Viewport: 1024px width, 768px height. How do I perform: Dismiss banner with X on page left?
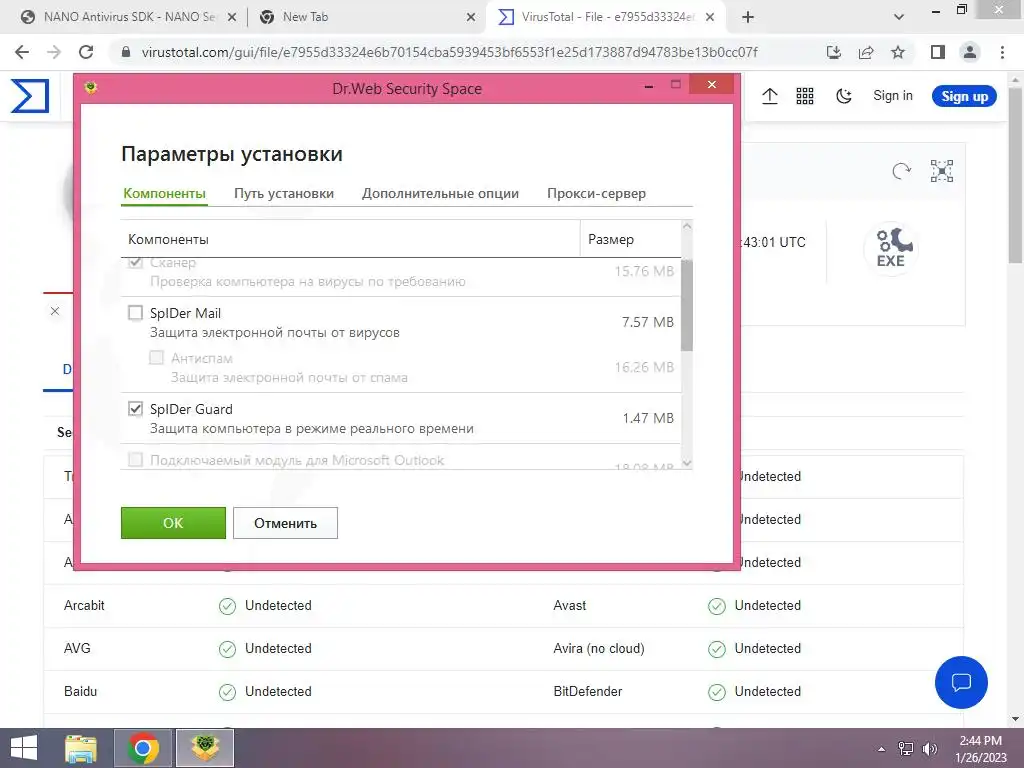click(x=55, y=311)
